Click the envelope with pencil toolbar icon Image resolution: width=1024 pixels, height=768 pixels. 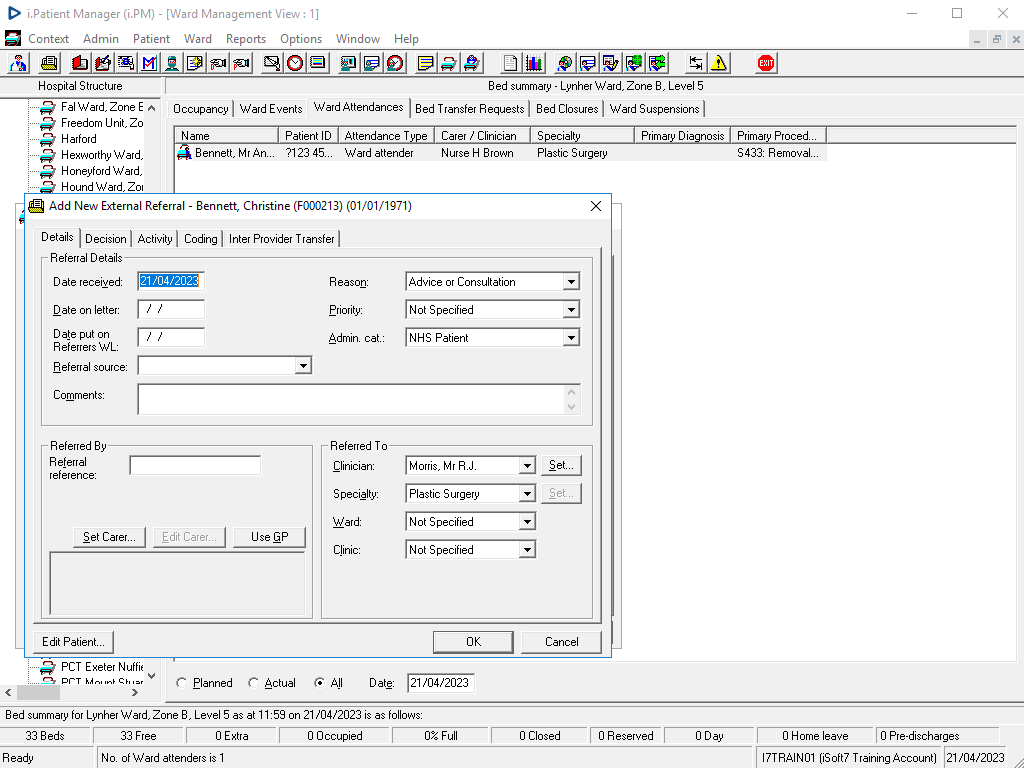[272, 63]
